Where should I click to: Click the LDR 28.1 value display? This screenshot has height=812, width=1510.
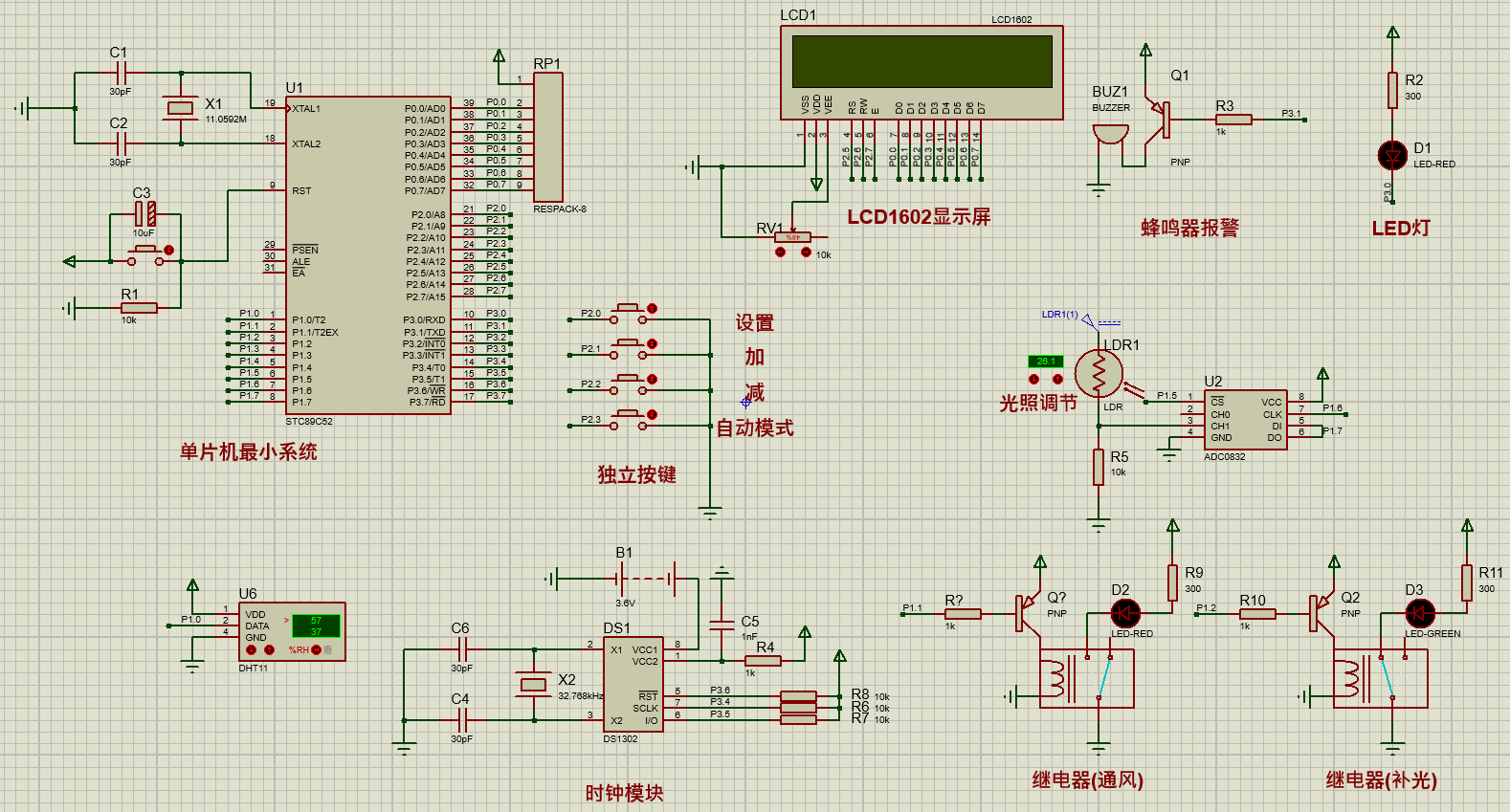pyautogui.click(x=1045, y=362)
